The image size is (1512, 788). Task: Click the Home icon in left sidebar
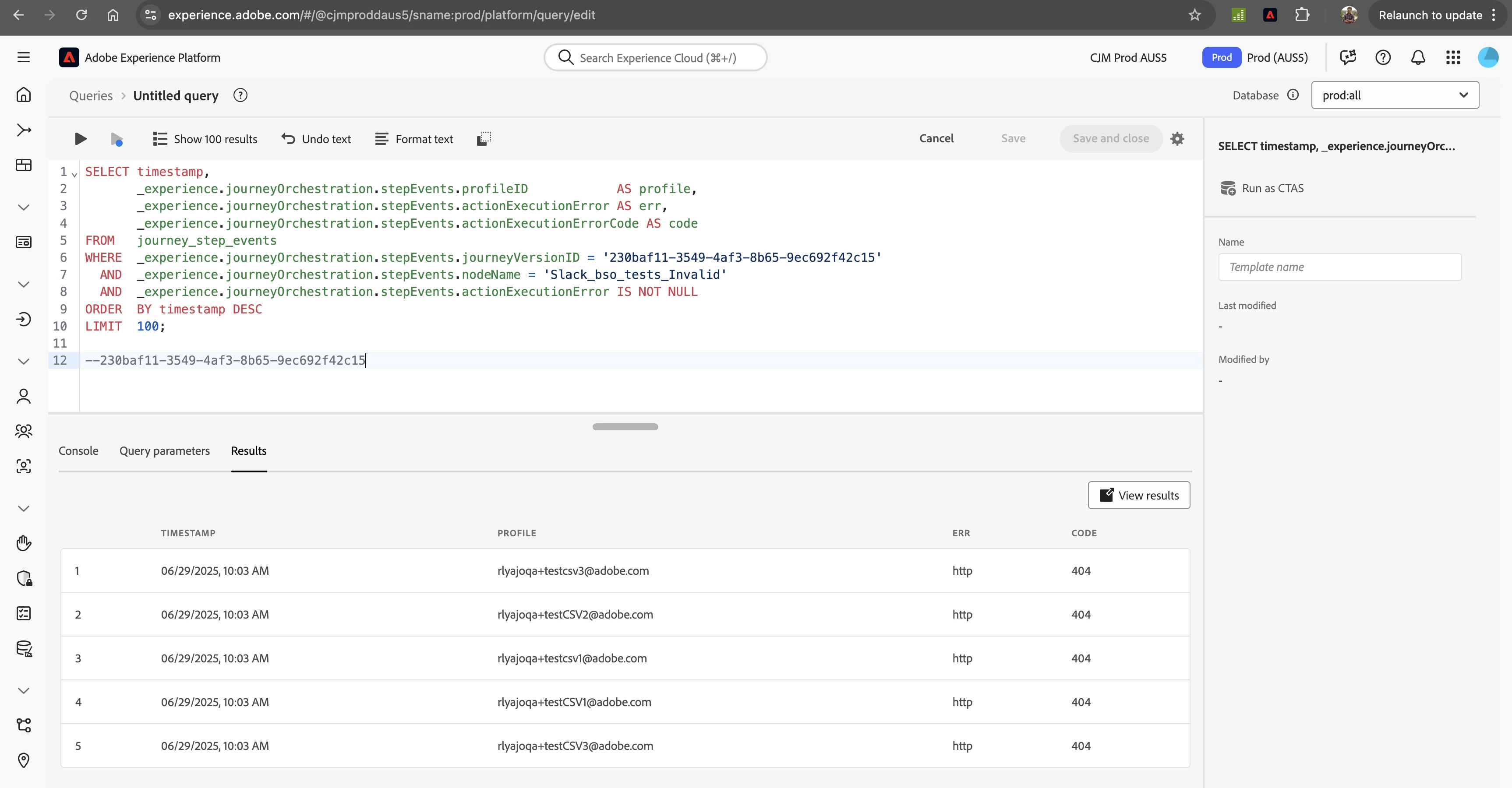pyautogui.click(x=24, y=95)
